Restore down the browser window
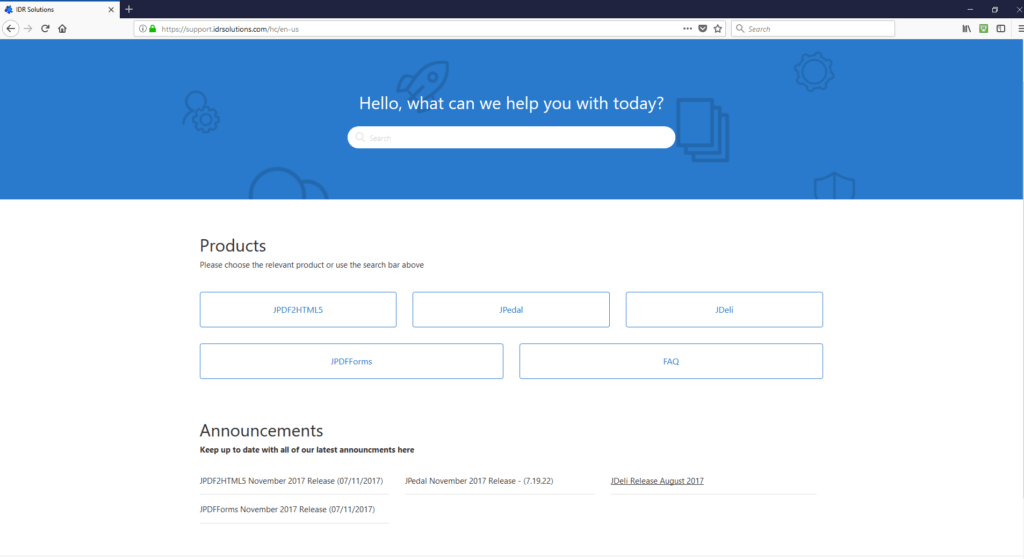This screenshot has height=559, width=1024. click(x=995, y=9)
